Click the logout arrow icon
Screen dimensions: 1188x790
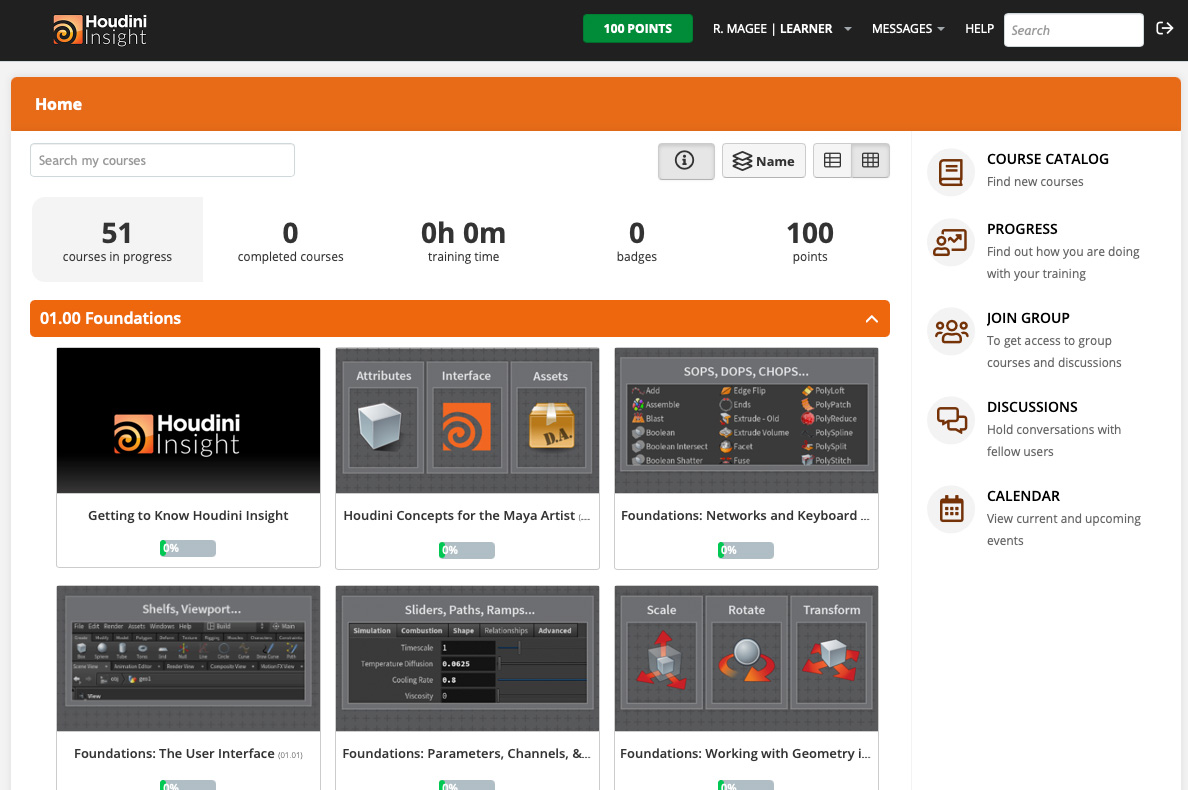click(1165, 29)
